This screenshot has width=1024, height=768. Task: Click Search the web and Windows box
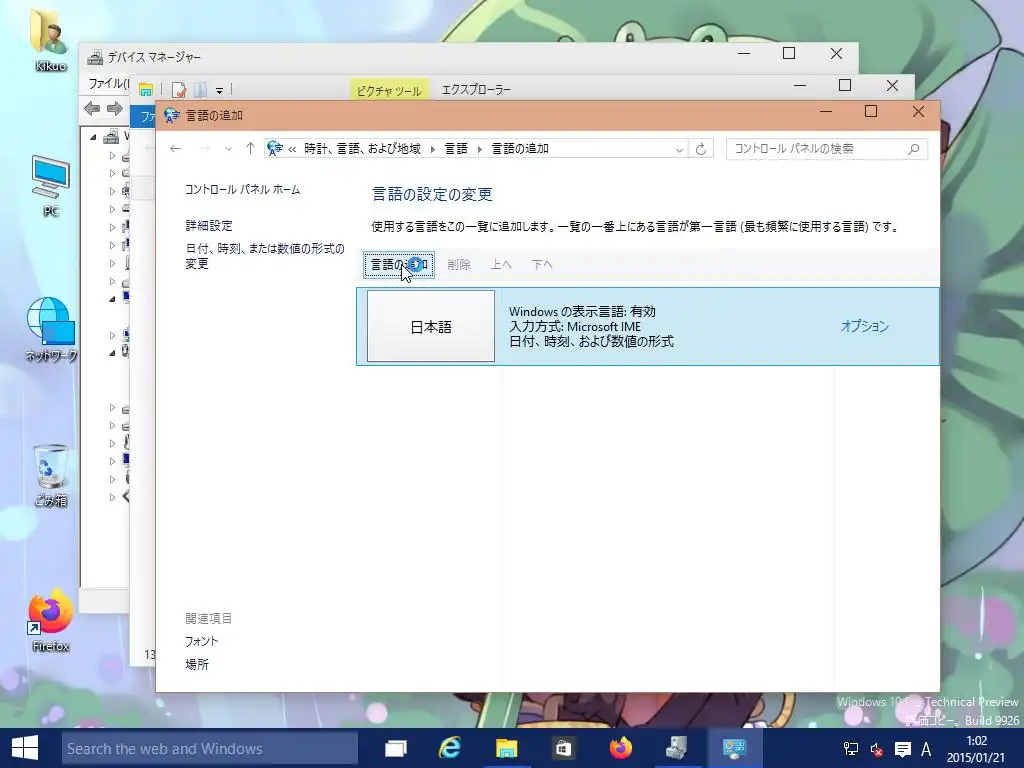(210, 748)
